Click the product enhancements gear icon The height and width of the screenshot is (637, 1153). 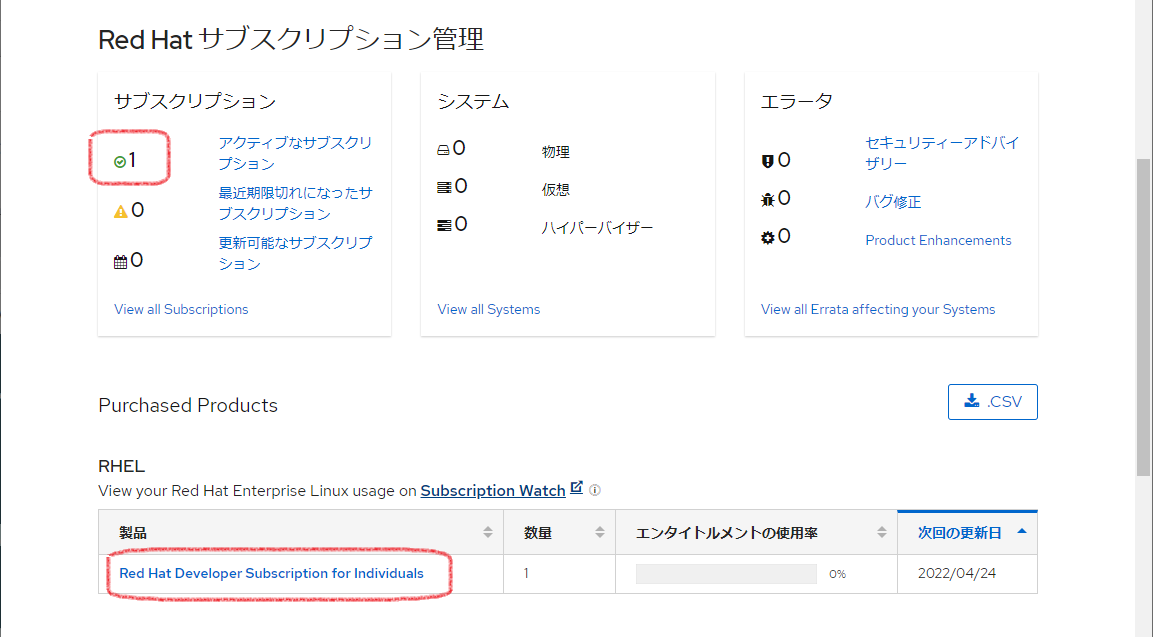coord(768,238)
